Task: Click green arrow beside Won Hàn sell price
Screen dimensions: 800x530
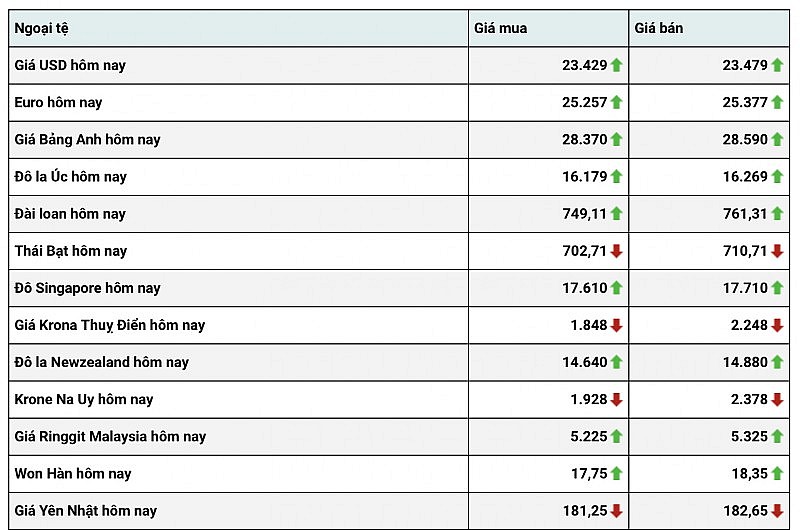Action: [777, 474]
